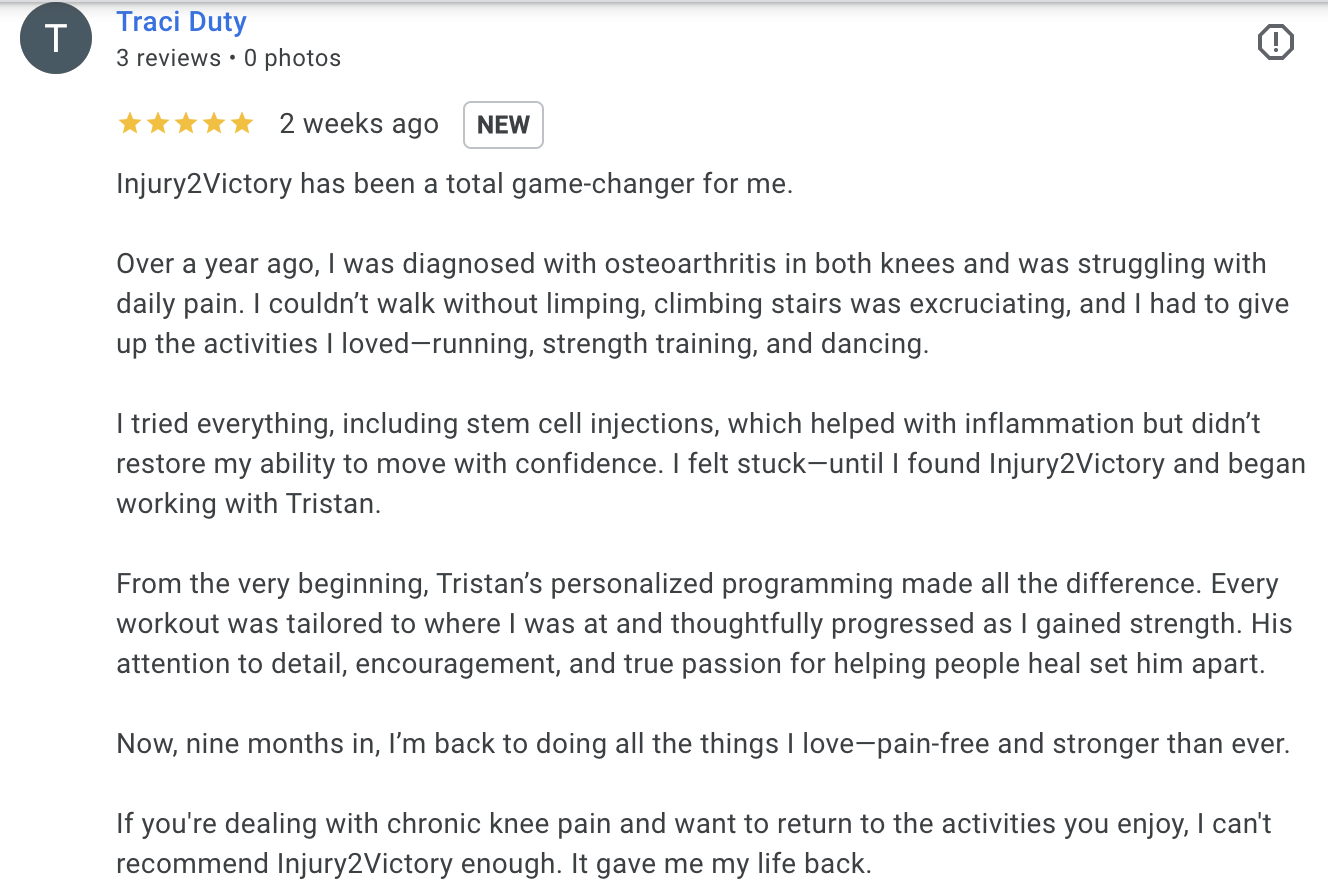This screenshot has width=1328, height=896.
Task: Click the "3 reviews" reviewer count
Action: (x=168, y=58)
